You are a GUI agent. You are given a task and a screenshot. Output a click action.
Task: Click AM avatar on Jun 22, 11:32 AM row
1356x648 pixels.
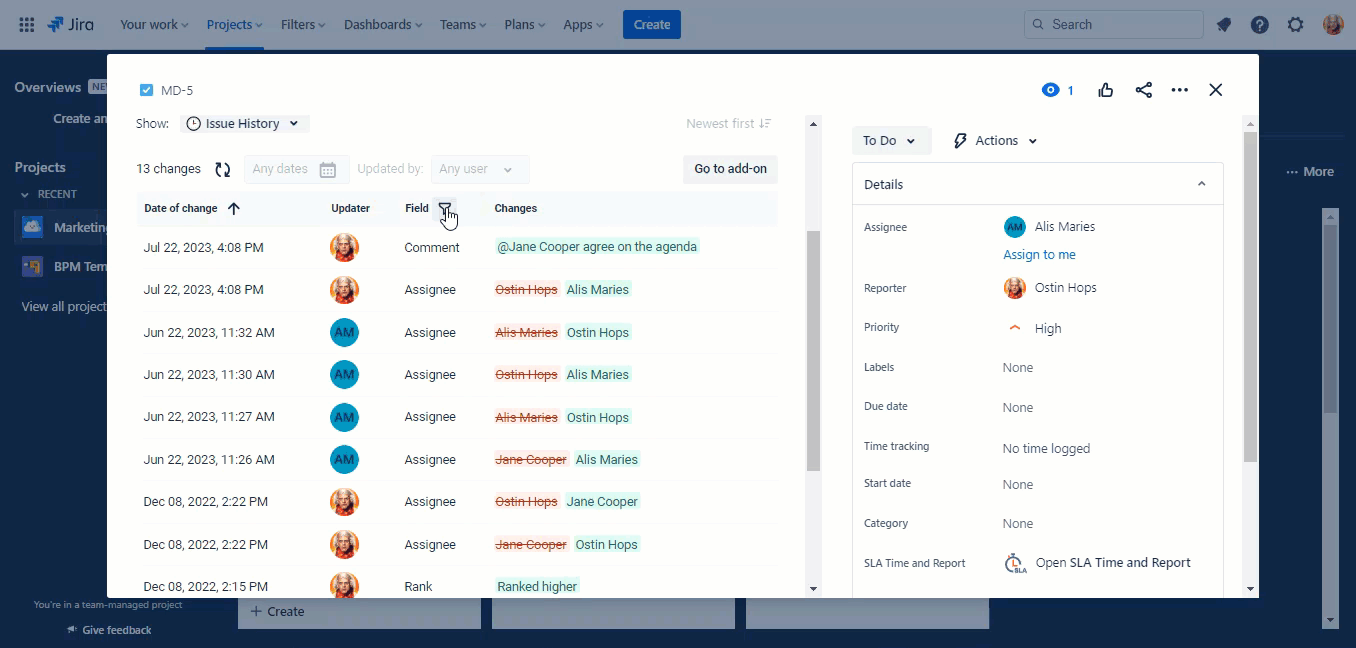click(x=344, y=332)
